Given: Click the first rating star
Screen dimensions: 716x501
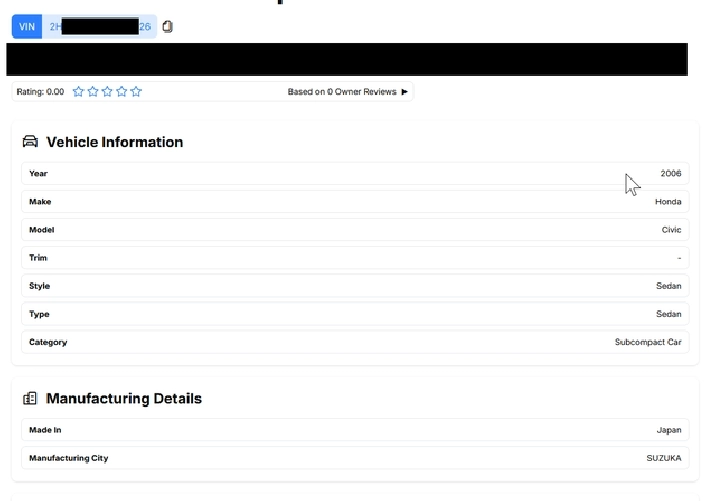Looking at the screenshot, I should point(78,92).
